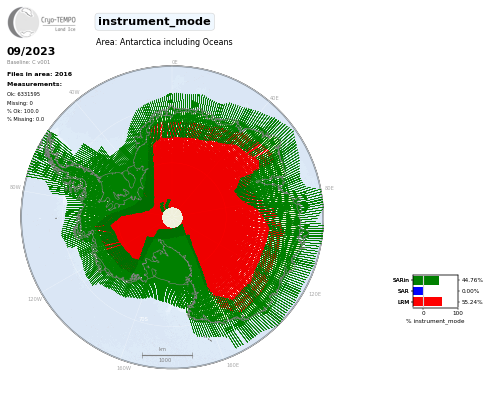Click the 80E longitude label
The image size is (492, 410).
coord(329,188)
